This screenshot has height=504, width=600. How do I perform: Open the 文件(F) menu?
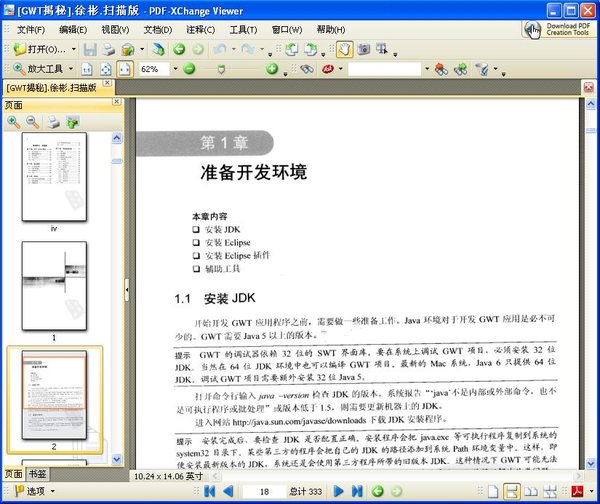click(x=31, y=29)
